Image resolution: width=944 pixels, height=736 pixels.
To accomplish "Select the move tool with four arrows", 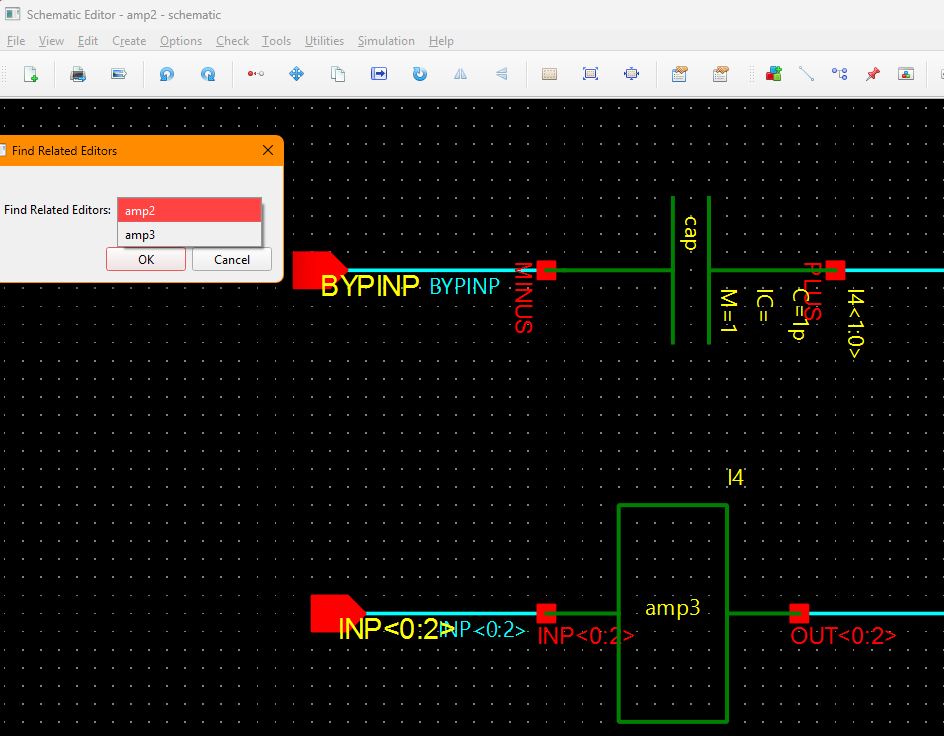I will tap(296, 74).
